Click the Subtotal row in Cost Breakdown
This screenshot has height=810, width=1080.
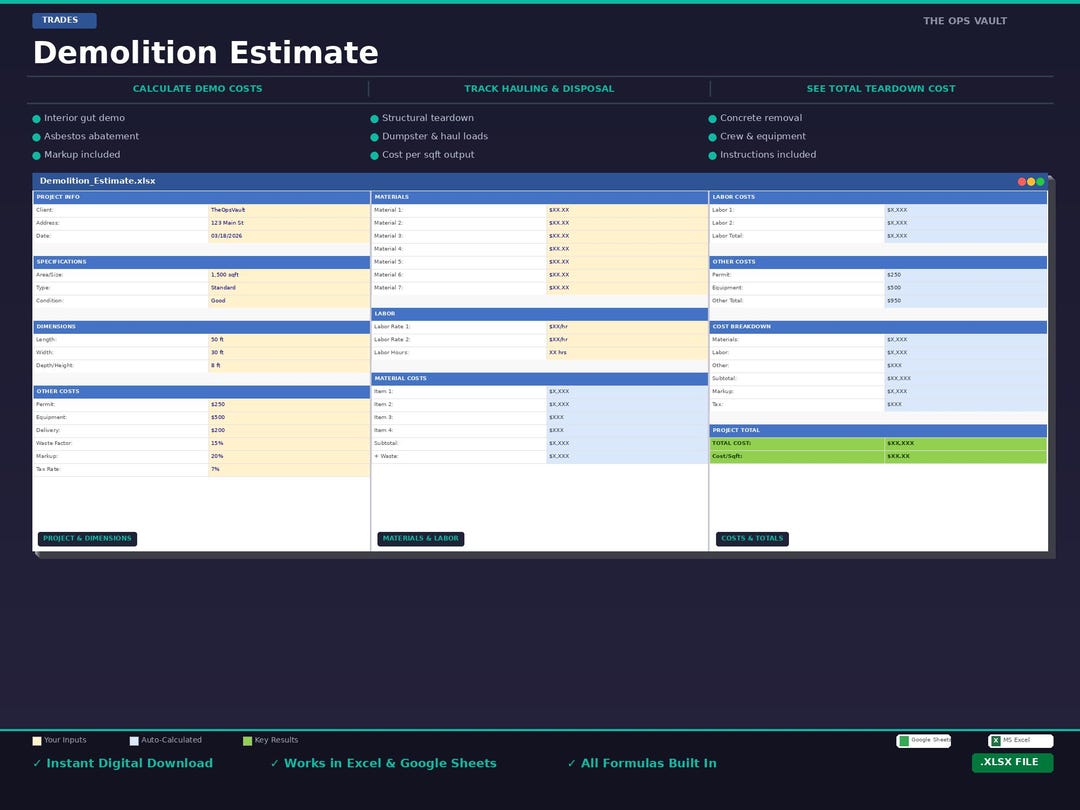878,379
